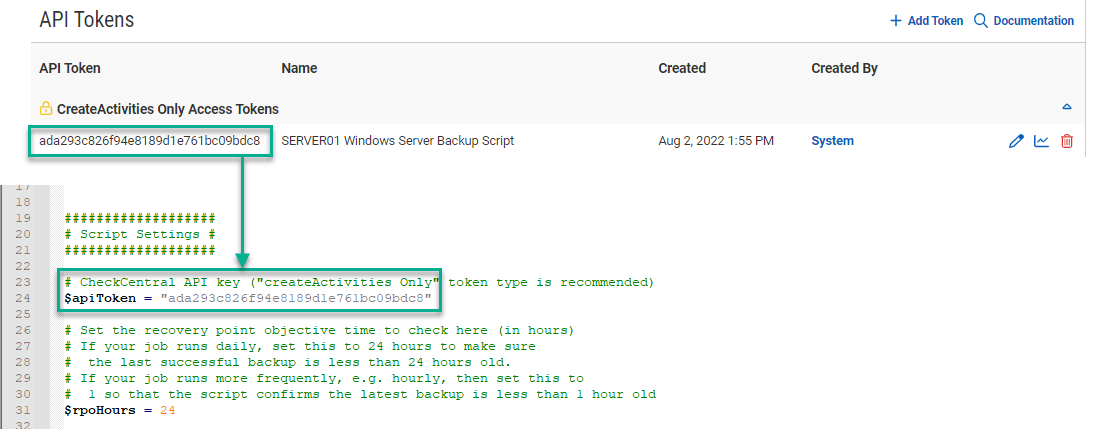Click the token value ada293c826f in the table
Image resolution: width=1108 pixels, height=429 pixels.
pyautogui.click(x=149, y=141)
